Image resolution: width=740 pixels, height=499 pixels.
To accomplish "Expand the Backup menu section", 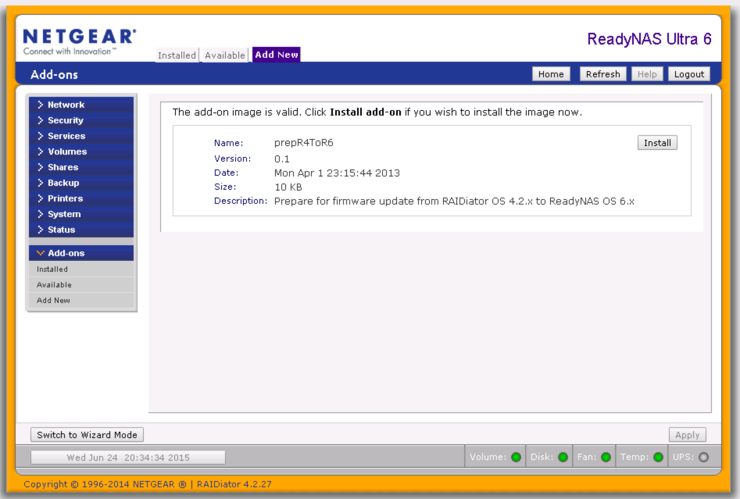I will [81, 183].
